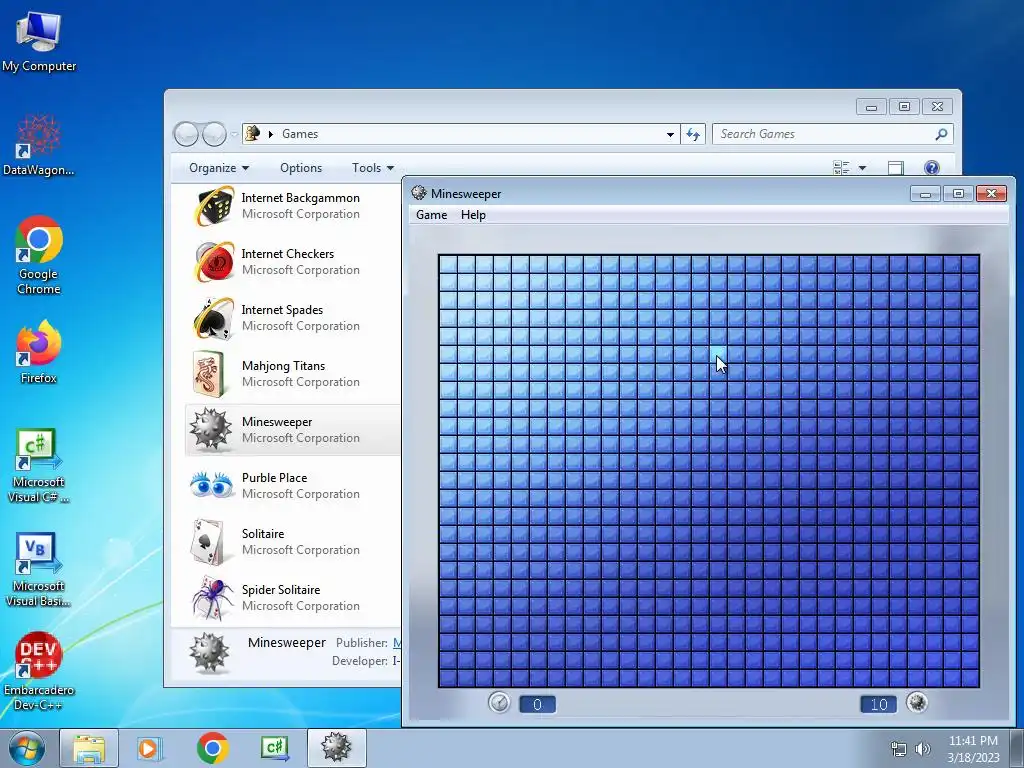Viewport: 1024px width, 768px height.
Task: Expand the Organize dropdown
Action: [x=219, y=168]
